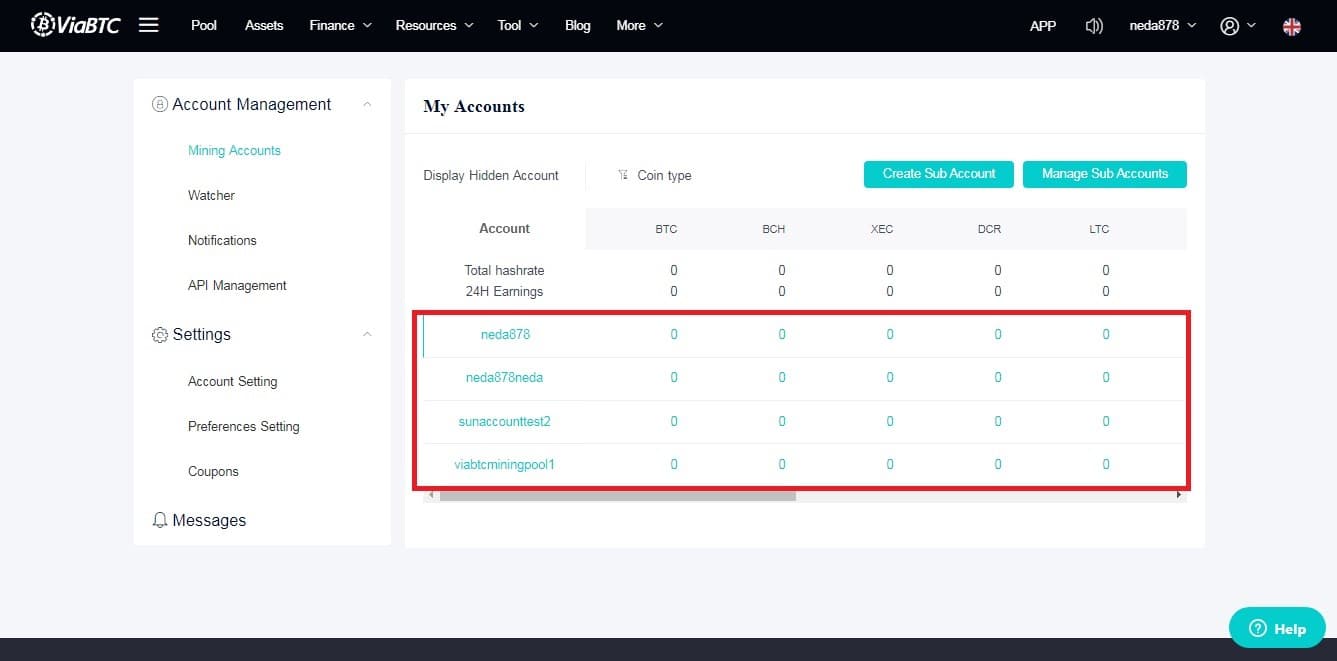This screenshot has width=1337, height=661.
Task: Collapse the Account Management section
Action: click(367, 104)
